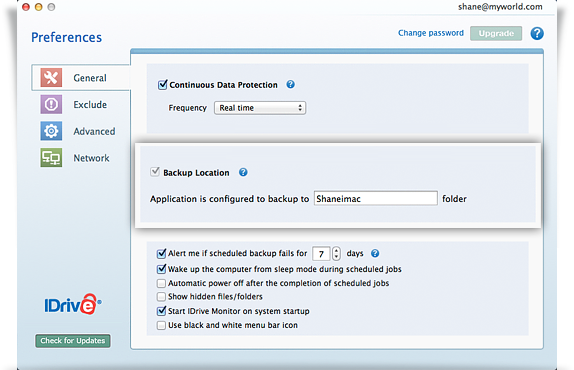Toggle Start IDrive Monitor on system startup
This screenshot has height=370, width=574.
click(161, 311)
